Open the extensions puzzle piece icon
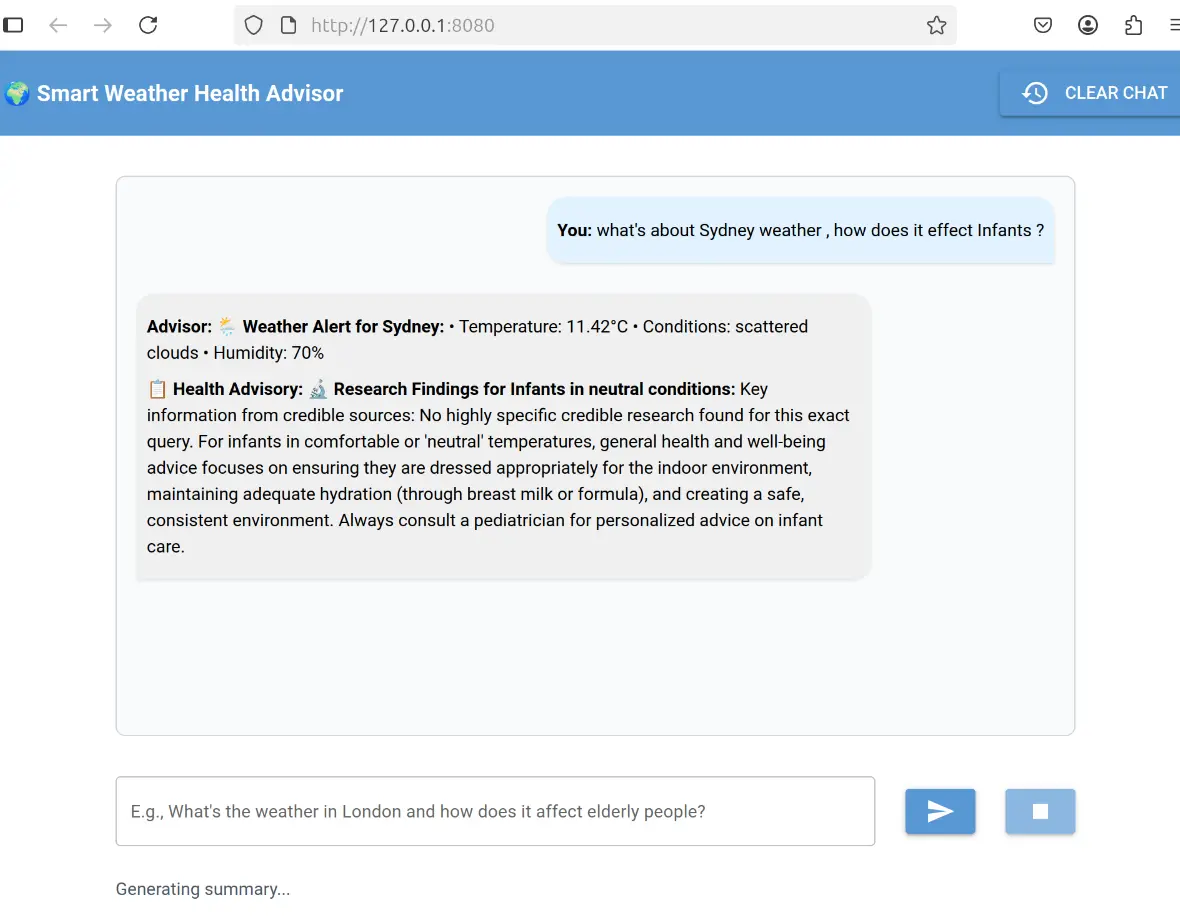Image resolution: width=1180 pixels, height=920 pixels. pyautogui.click(x=1133, y=25)
